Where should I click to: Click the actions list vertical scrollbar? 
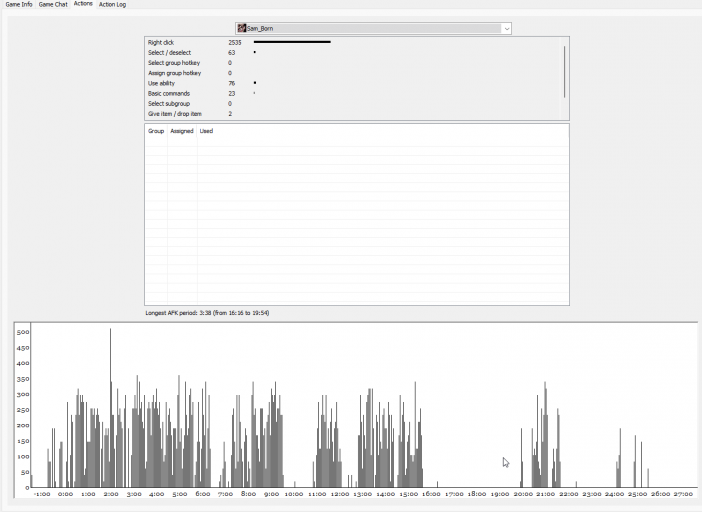click(565, 72)
